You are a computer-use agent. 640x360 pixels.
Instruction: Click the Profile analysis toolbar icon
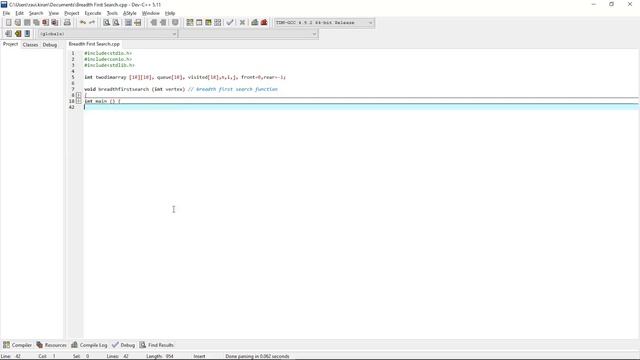tap(255, 22)
